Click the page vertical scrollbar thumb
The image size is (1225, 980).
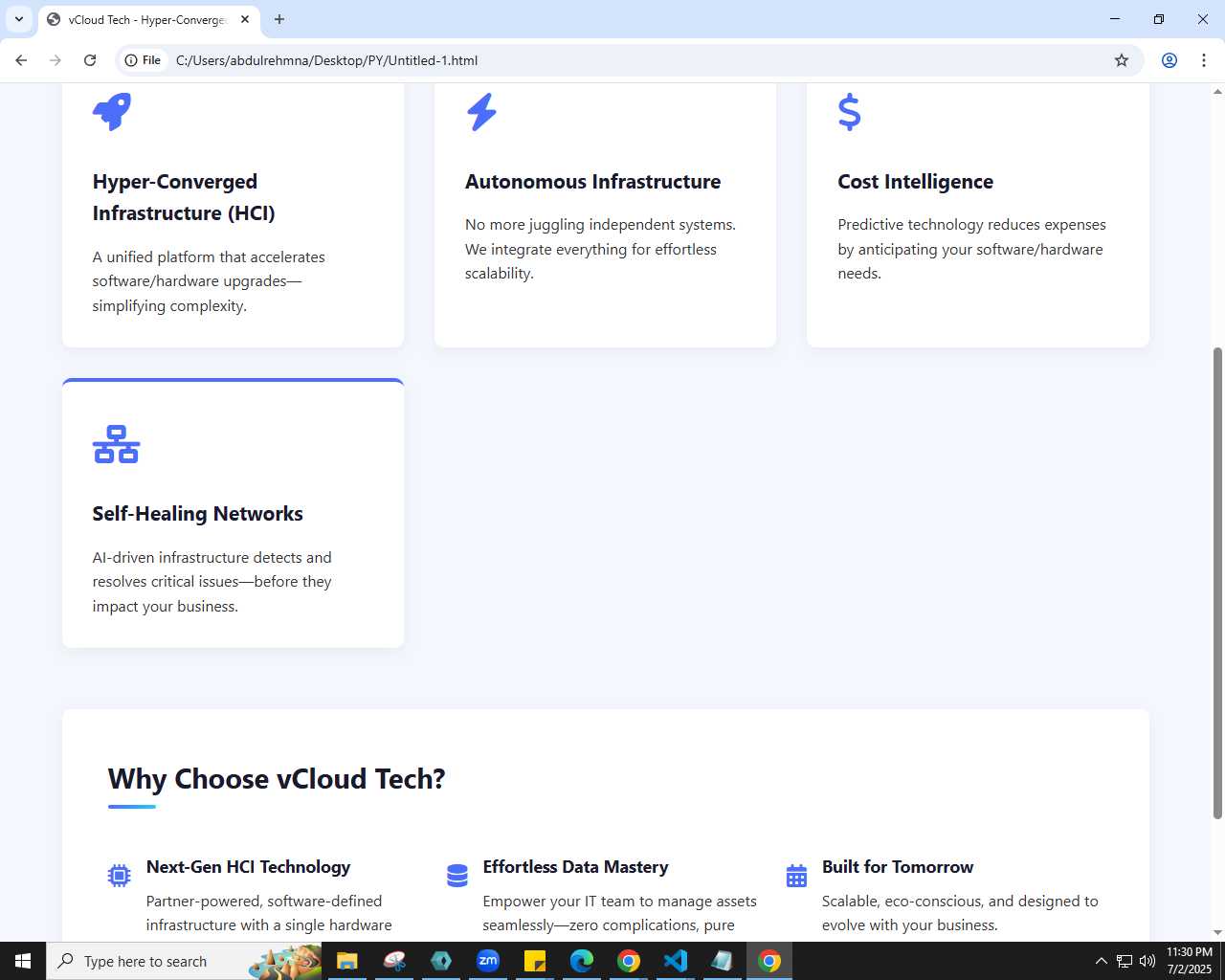[x=1217, y=583]
